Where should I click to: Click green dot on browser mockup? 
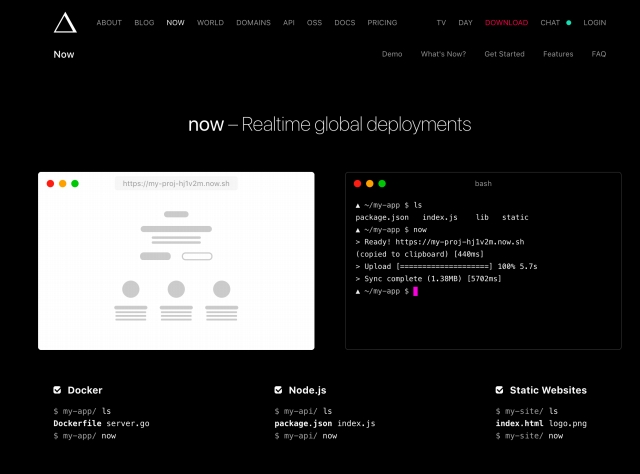point(75,183)
